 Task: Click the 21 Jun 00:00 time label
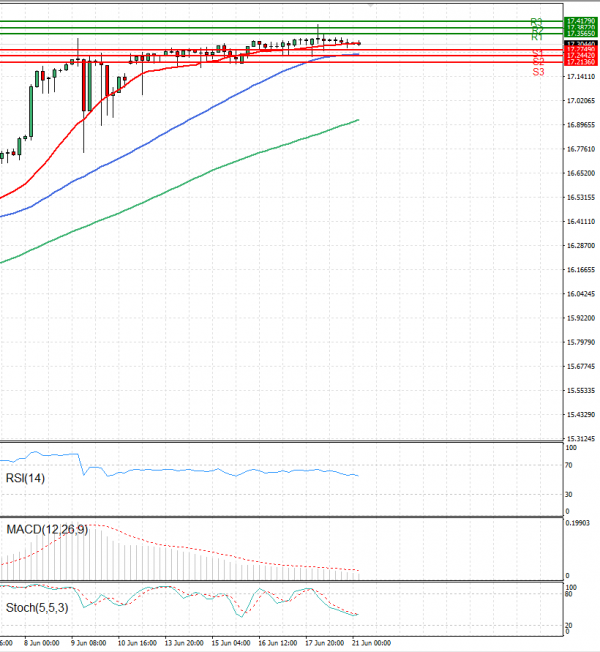(372, 643)
